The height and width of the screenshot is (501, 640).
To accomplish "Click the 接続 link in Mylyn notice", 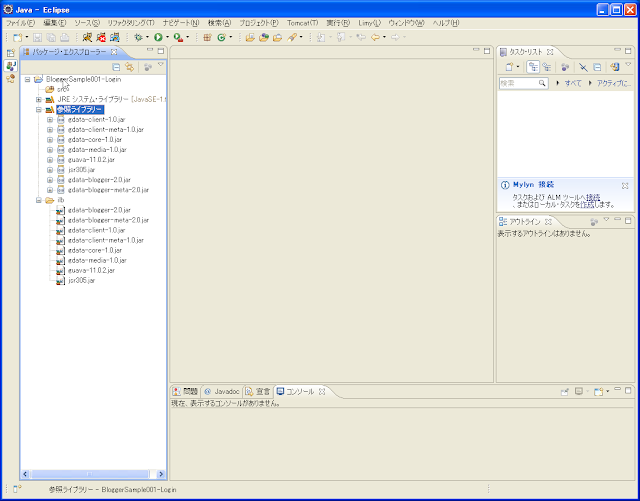I will [593, 197].
